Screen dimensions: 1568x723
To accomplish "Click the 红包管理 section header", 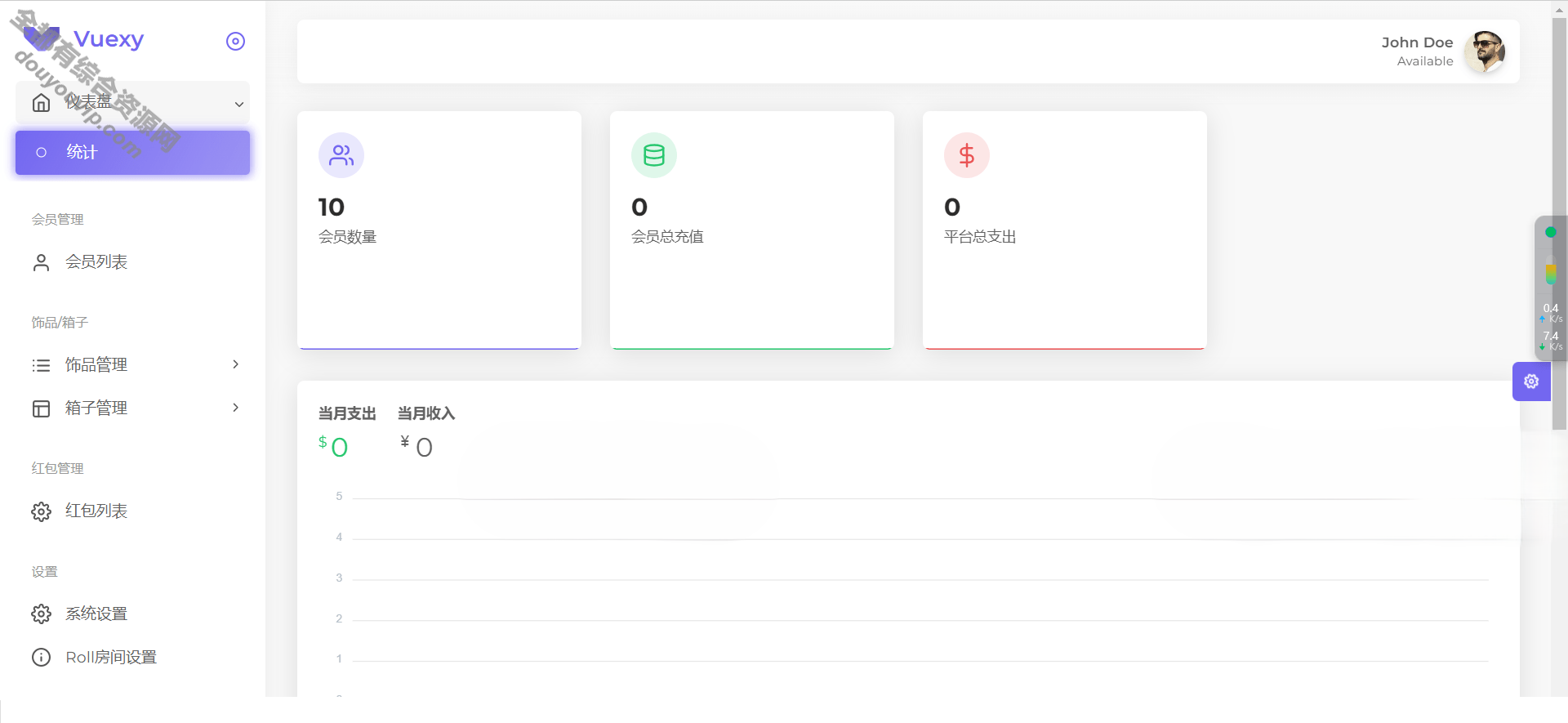I will 58,469.
